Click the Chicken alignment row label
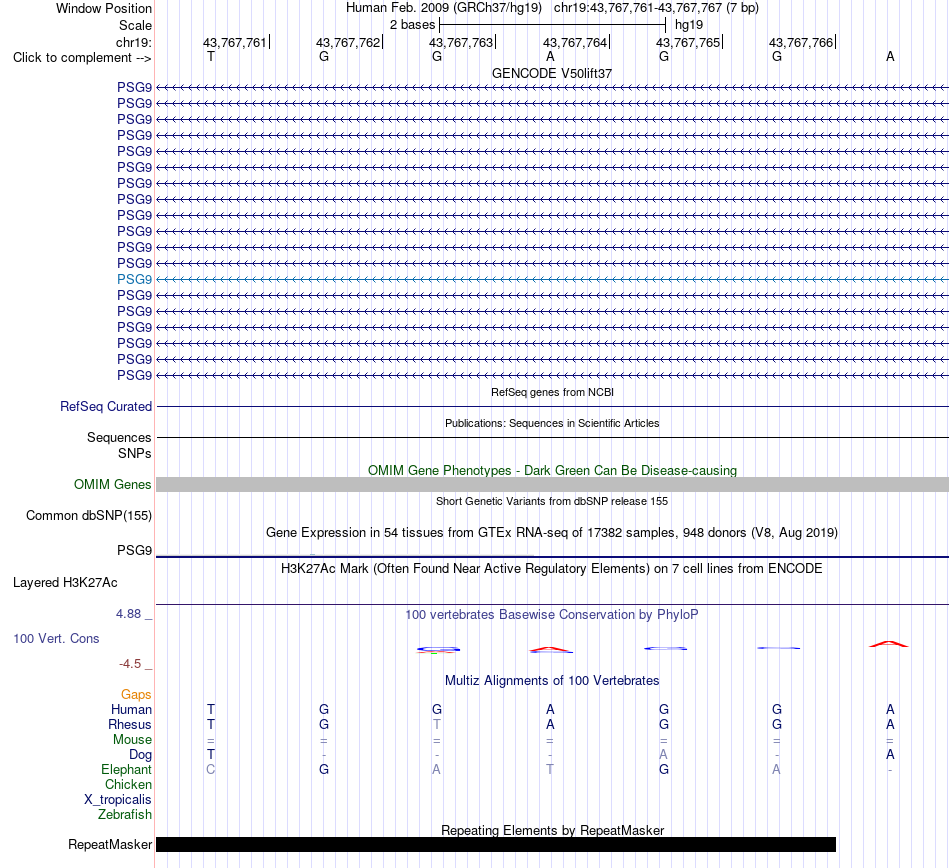This screenshot has height=868, width=950. coord(128,784)
